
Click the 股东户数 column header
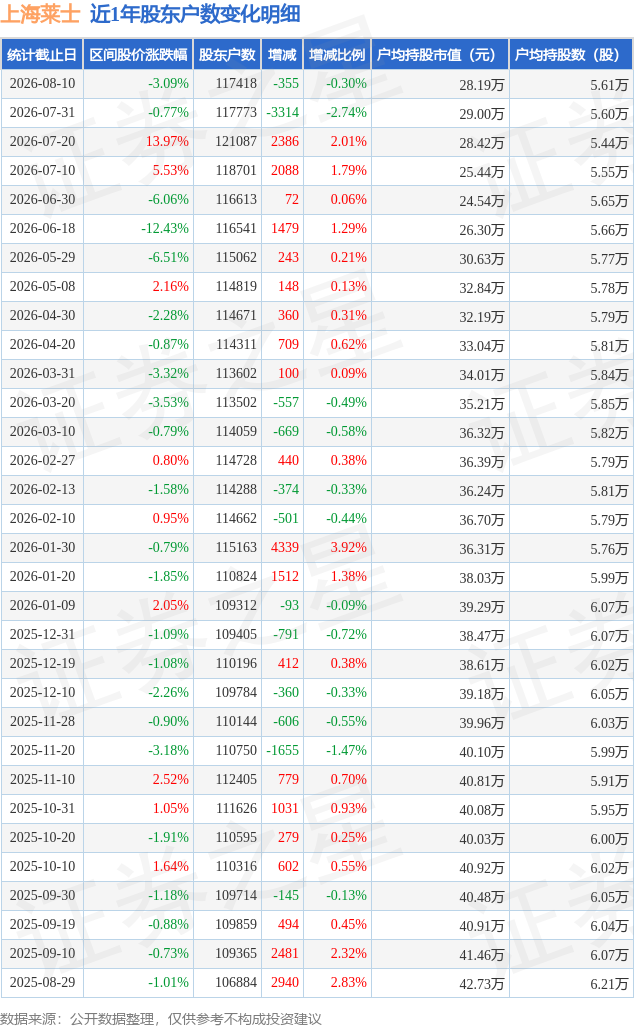coord(228,55)
